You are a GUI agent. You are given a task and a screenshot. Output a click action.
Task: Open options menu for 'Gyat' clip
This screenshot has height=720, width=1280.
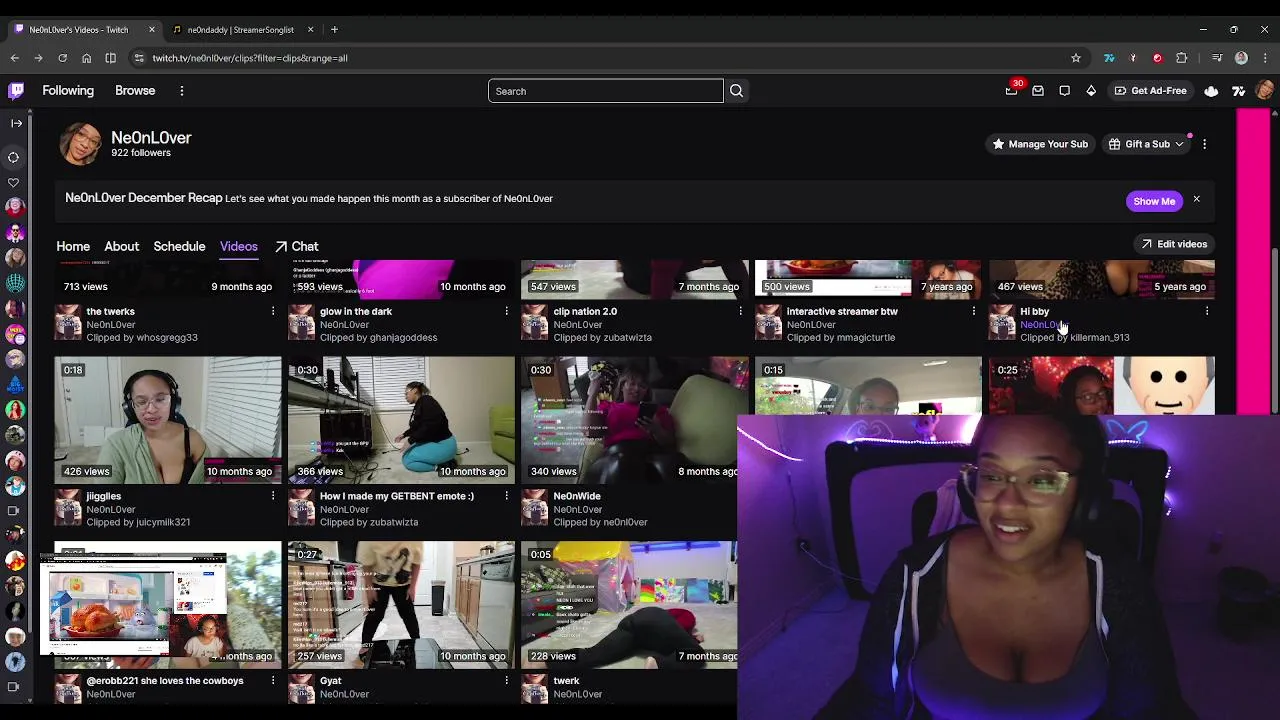(x=506, y=680)
